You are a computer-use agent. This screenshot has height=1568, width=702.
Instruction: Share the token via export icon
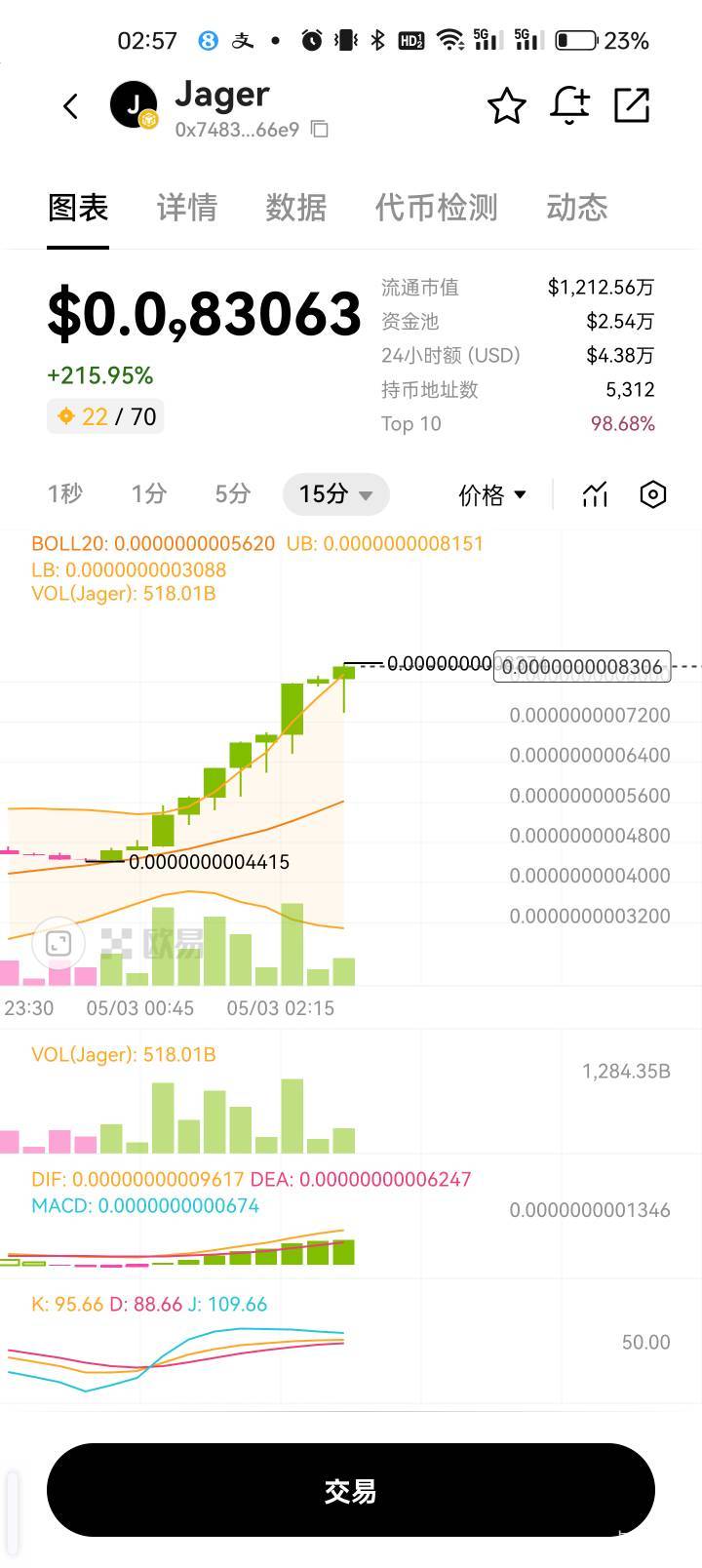[632, 105]
